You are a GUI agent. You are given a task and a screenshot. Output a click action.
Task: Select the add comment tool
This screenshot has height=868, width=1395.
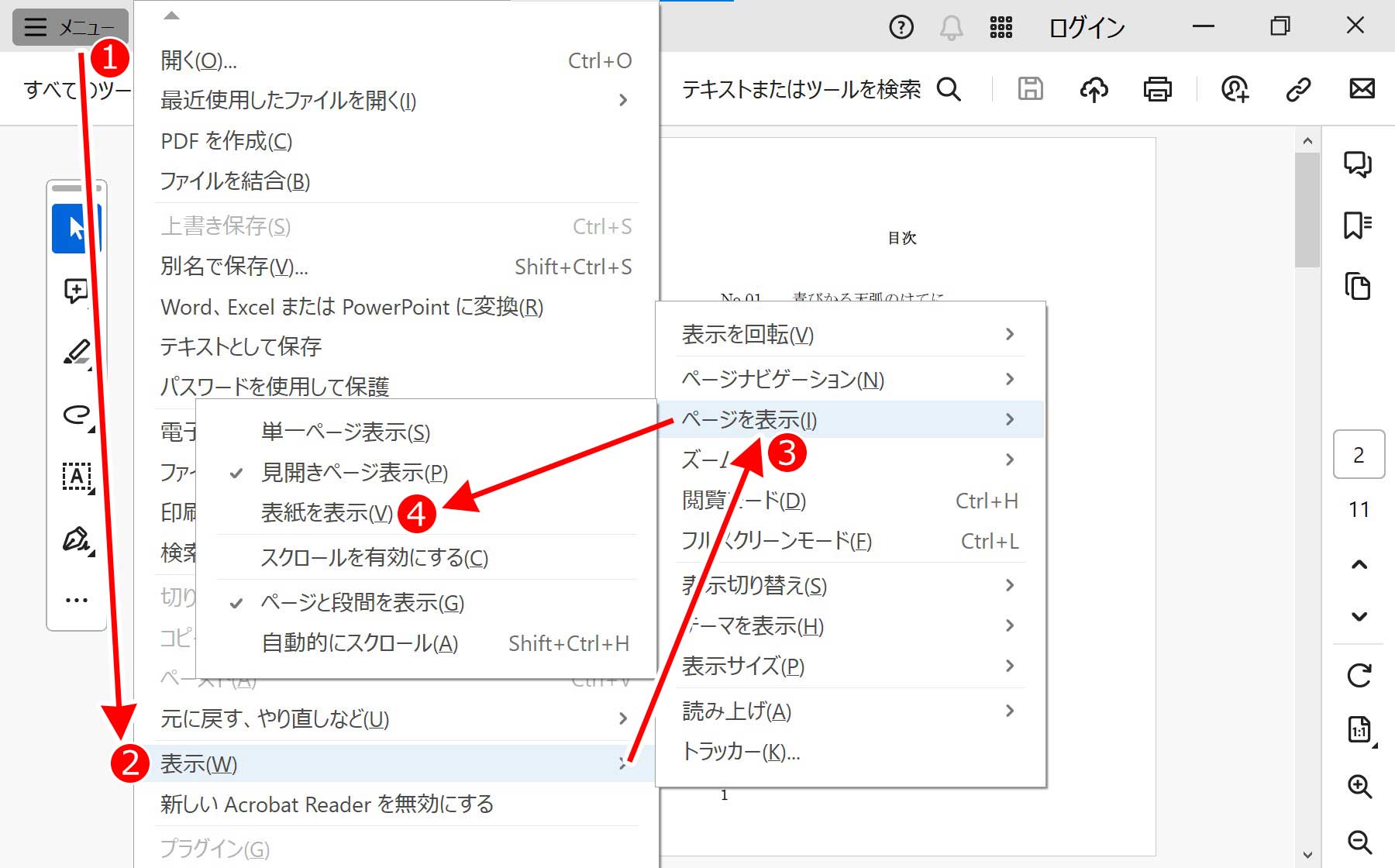[76, 291]
